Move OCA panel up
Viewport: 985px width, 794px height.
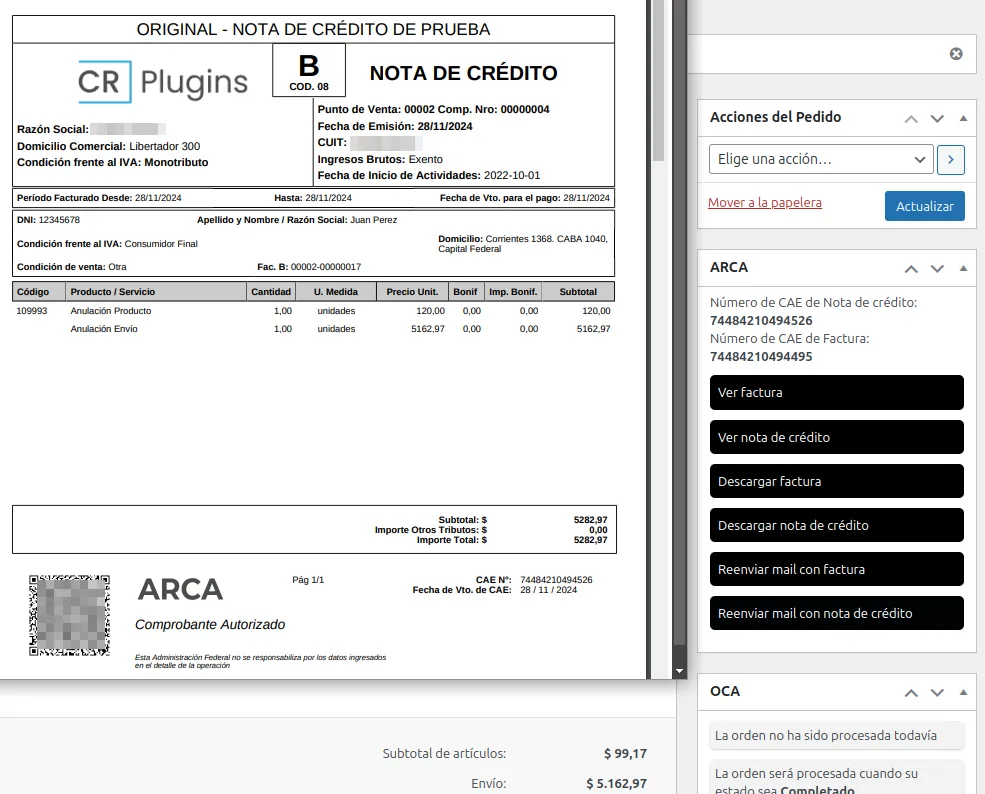[x=910, y=692]
